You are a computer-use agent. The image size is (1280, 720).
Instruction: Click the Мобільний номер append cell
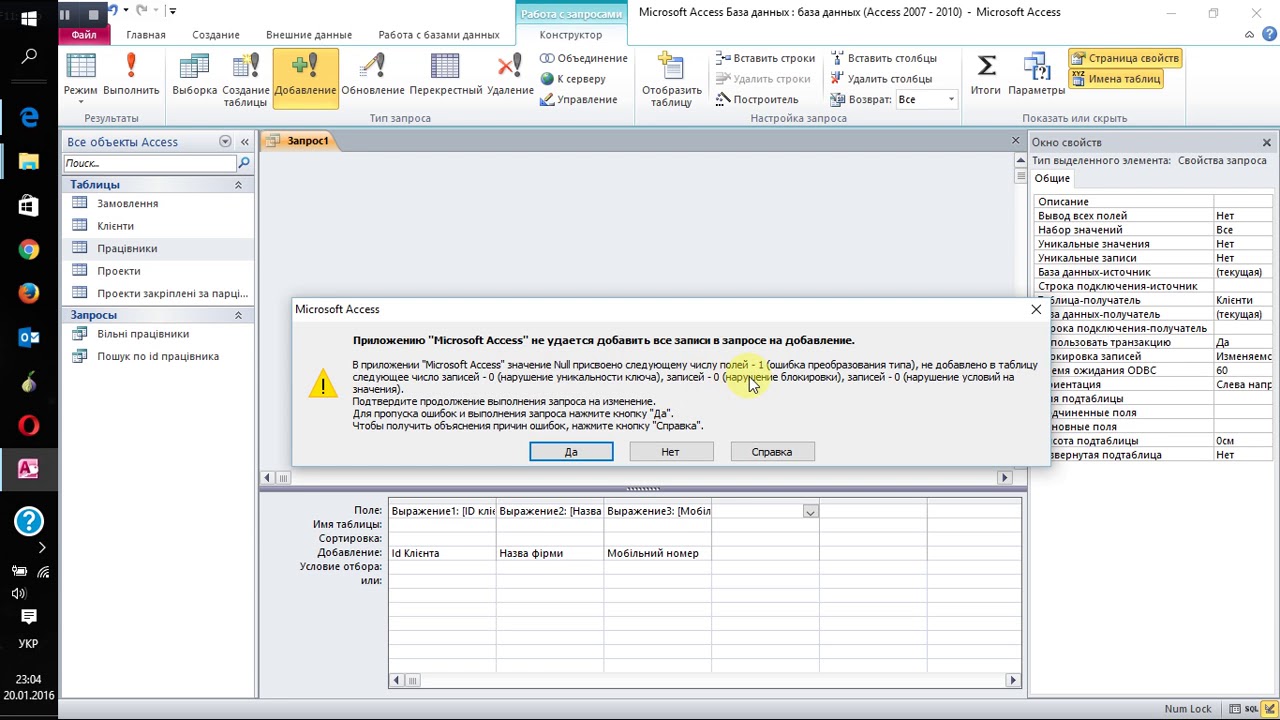pos(658,553)
